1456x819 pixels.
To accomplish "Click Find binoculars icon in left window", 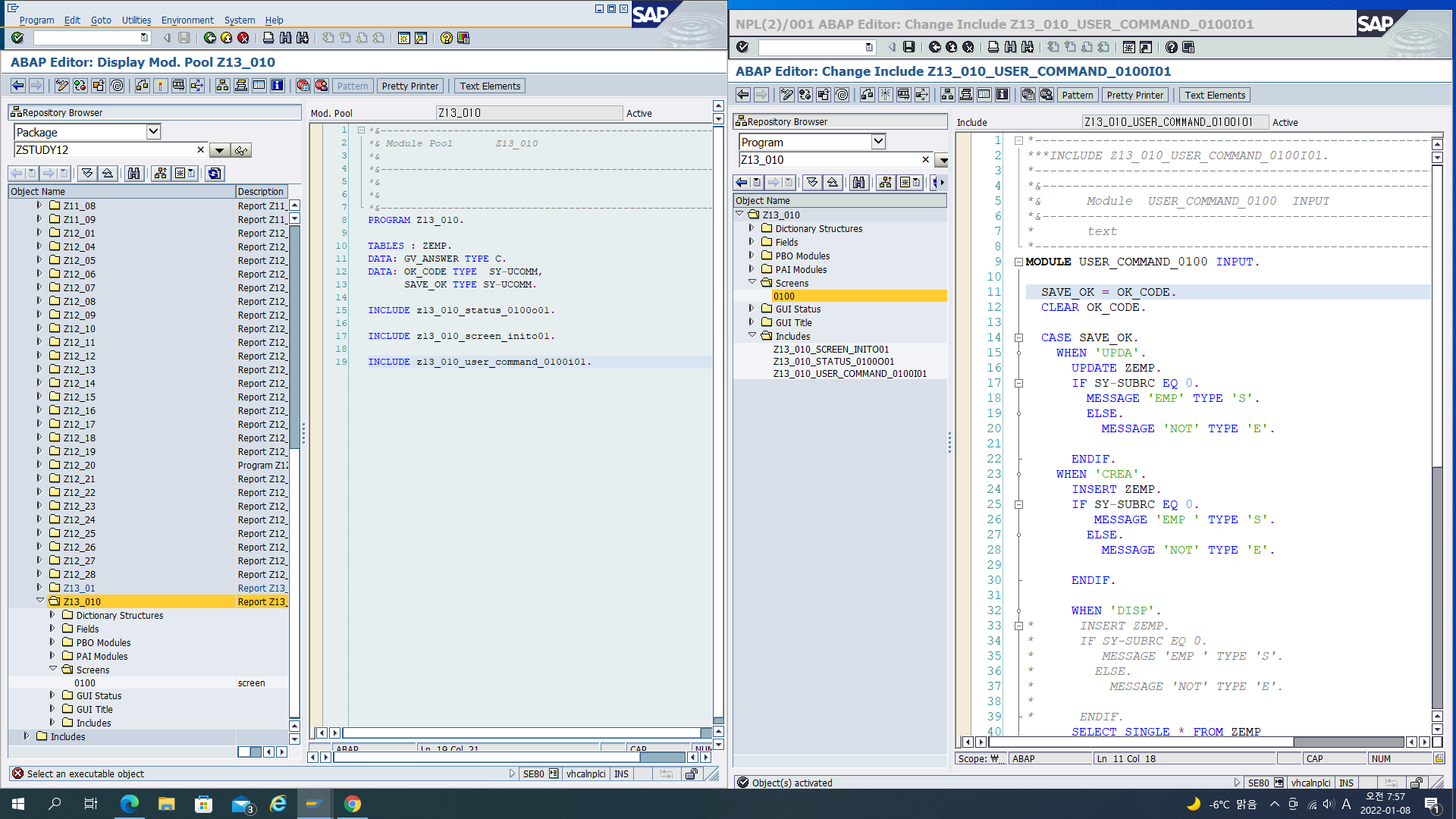I will [x=285, y=38].
